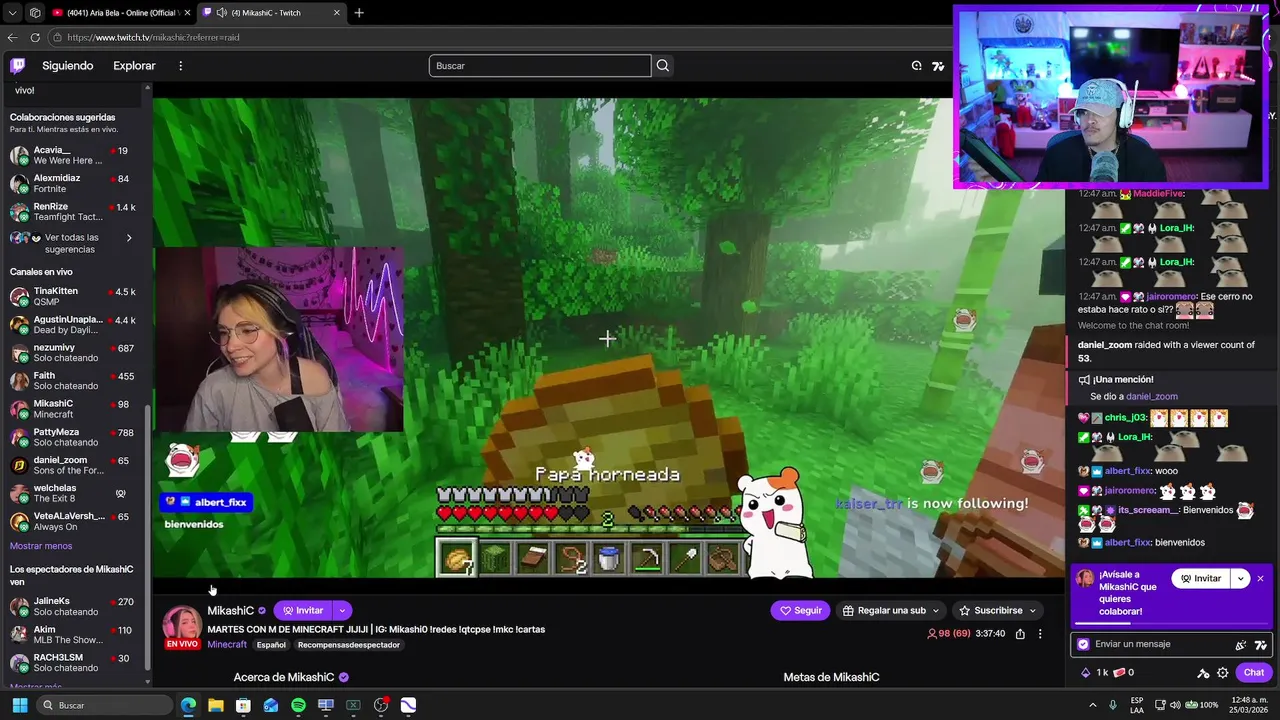This screenshot has height=720, width=1280.
Task: View site info lock icon in address bar
Action: [x=58, y=37]
